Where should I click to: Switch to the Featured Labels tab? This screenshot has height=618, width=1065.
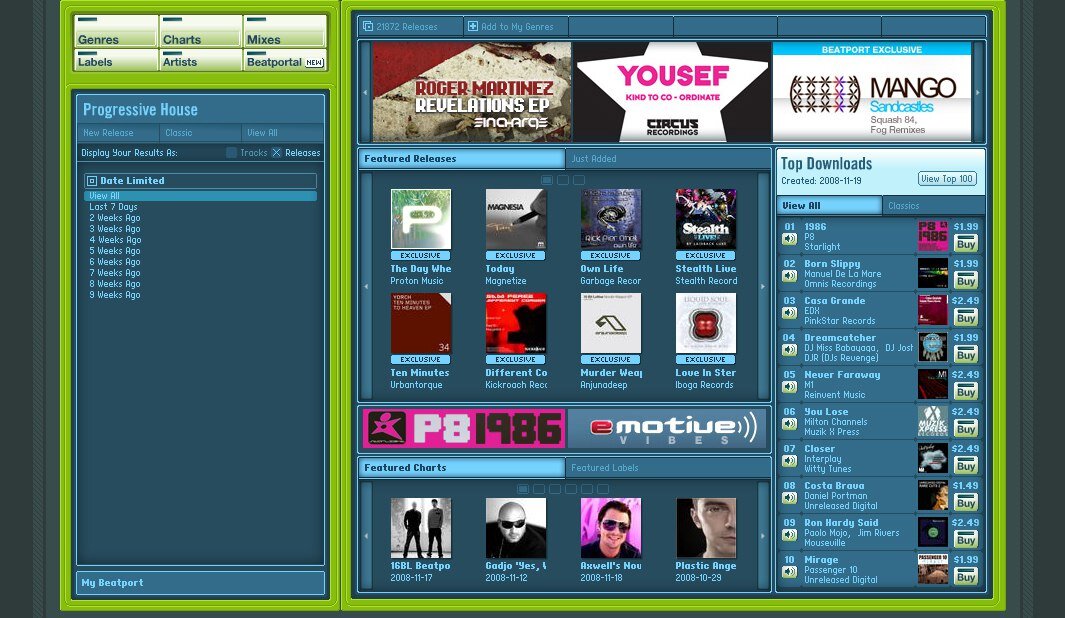668,468
